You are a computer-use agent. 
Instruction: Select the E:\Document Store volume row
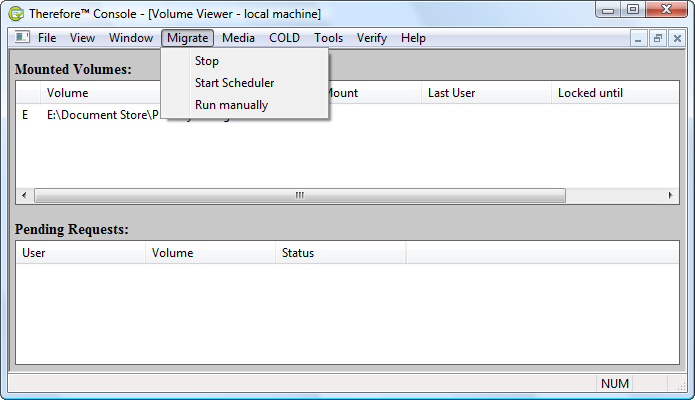(x=347, y=115)
